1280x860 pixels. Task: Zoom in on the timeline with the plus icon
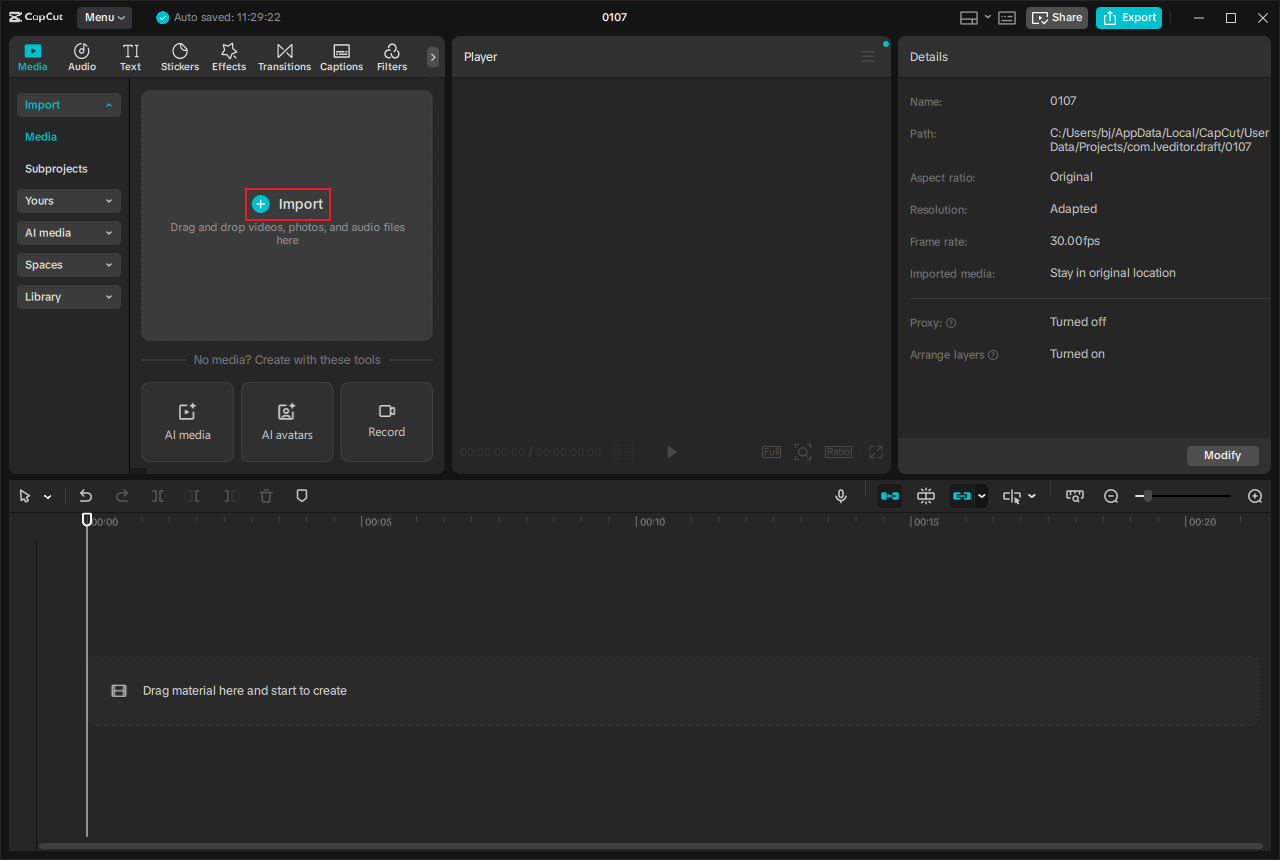1255,495
